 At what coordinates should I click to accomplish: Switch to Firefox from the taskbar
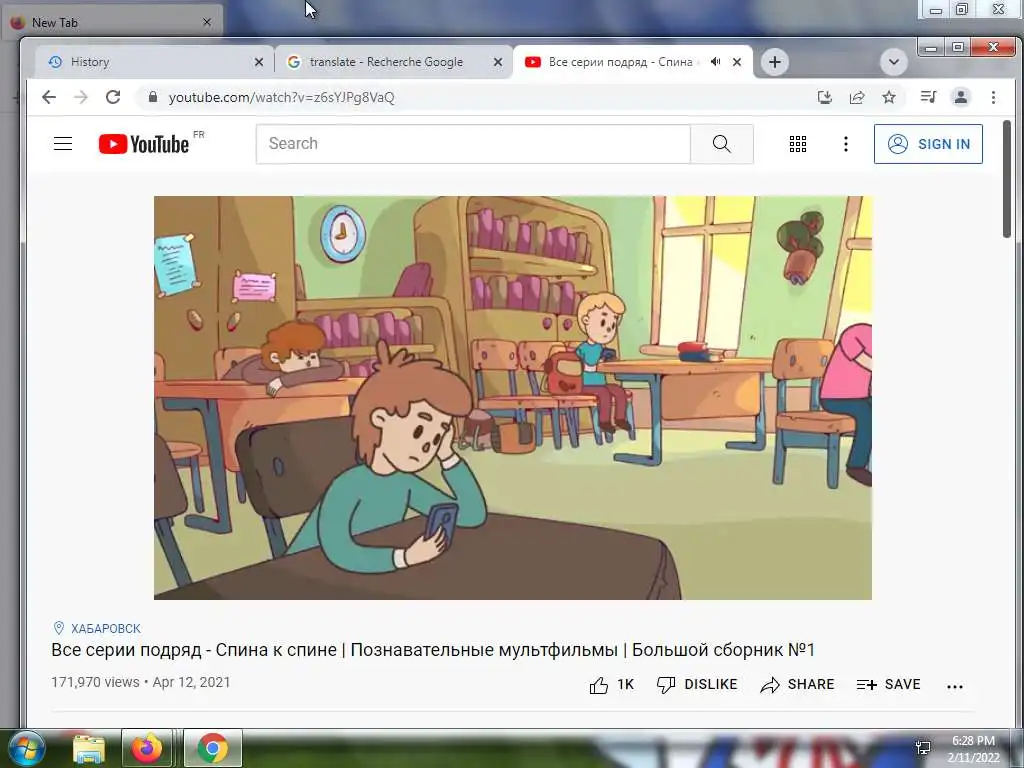coord(147,748)
